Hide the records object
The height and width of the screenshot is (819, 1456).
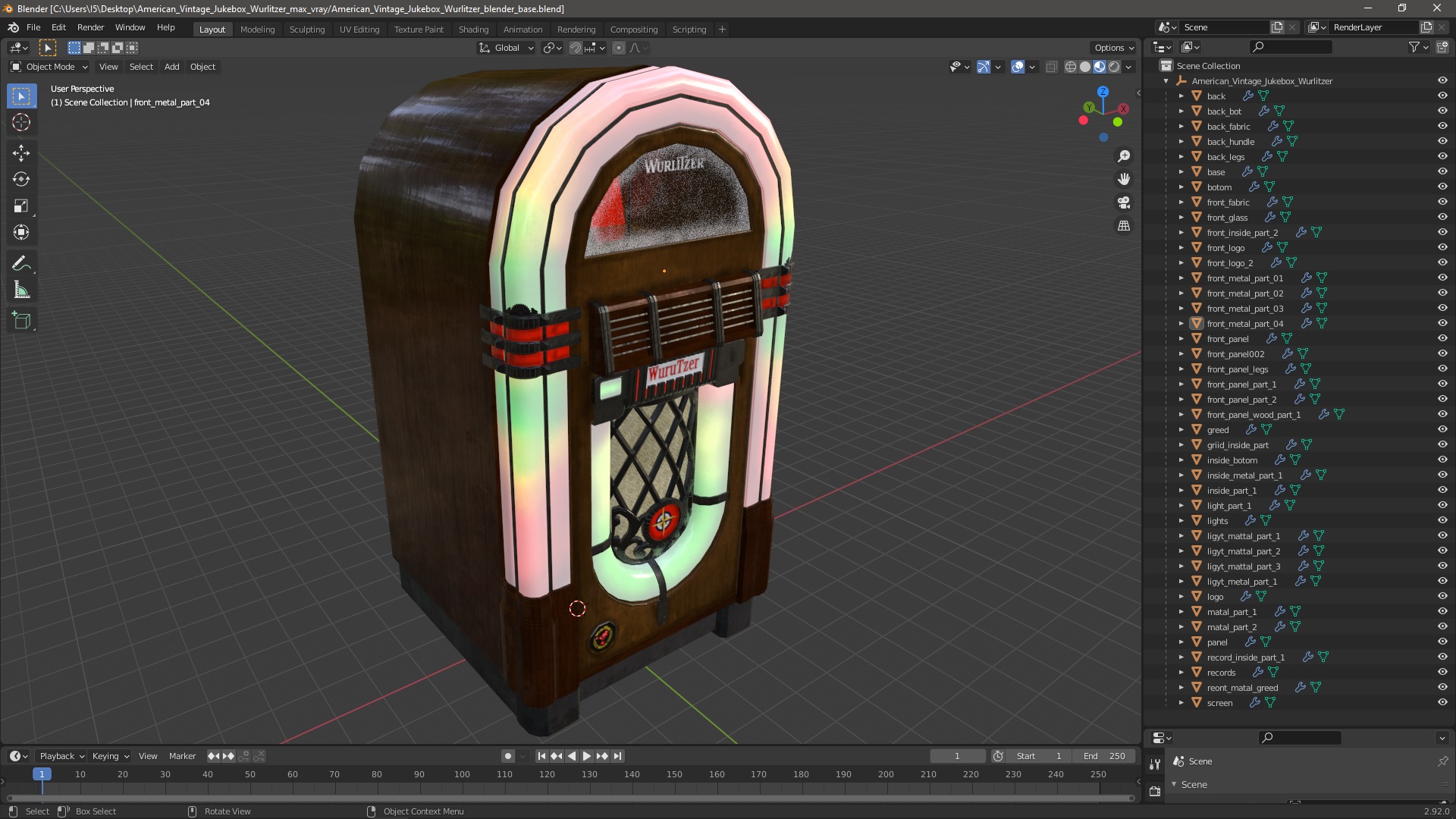[x=1442, y=673]
